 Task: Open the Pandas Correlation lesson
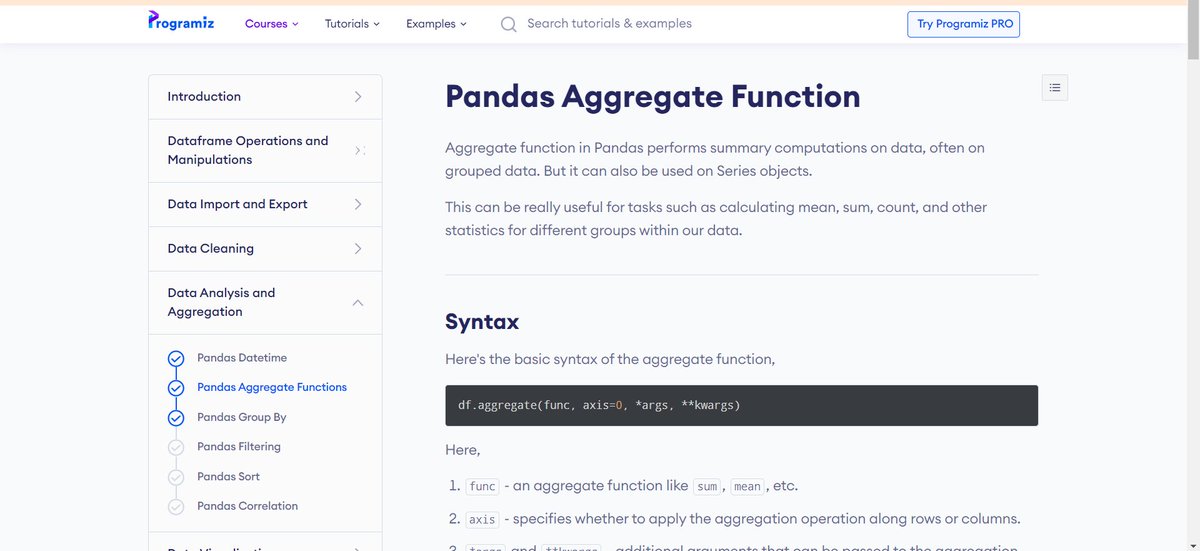(x=247, y=506)
